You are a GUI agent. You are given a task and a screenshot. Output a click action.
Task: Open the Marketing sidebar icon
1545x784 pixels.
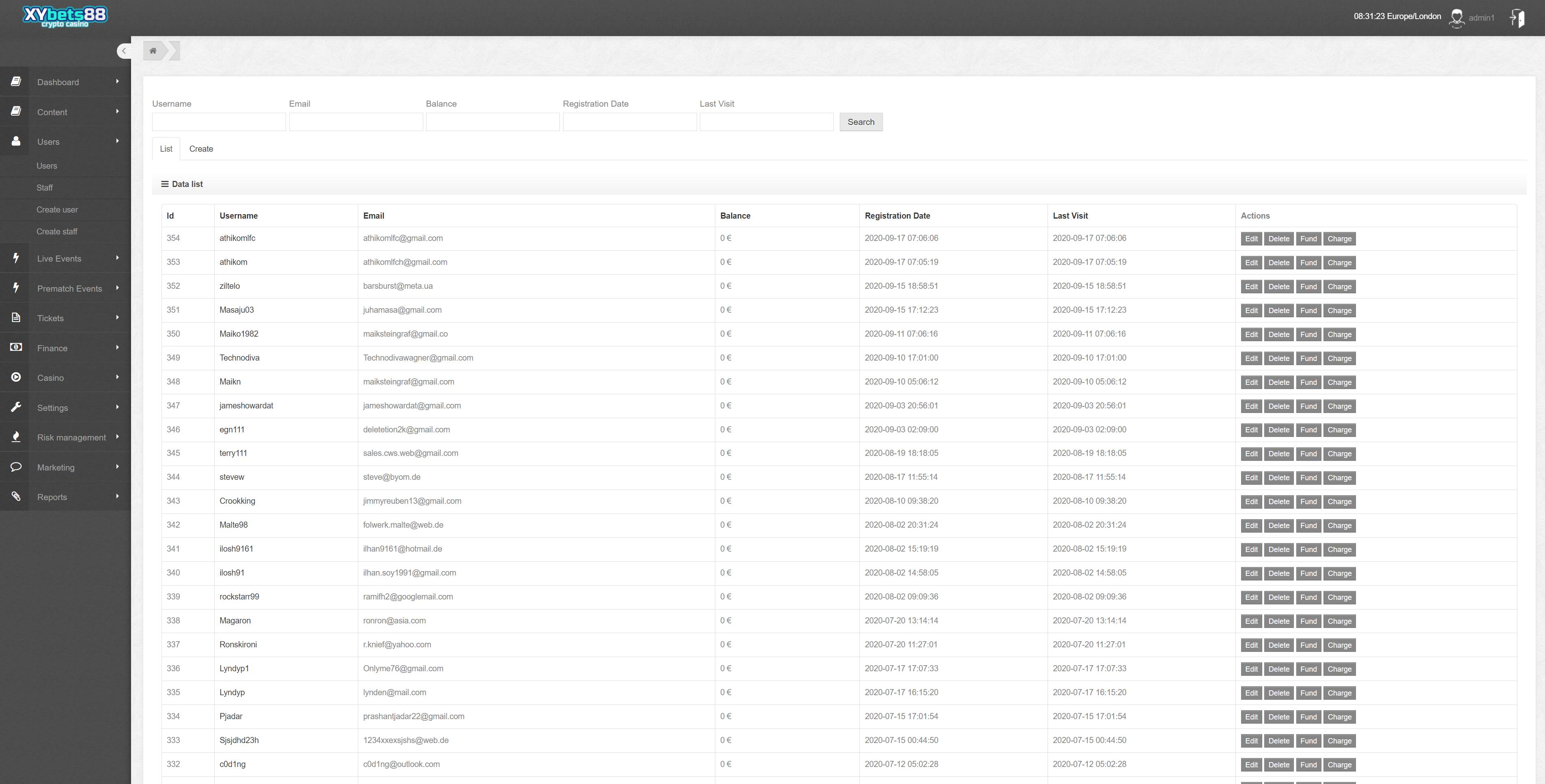tap(15, 467)
